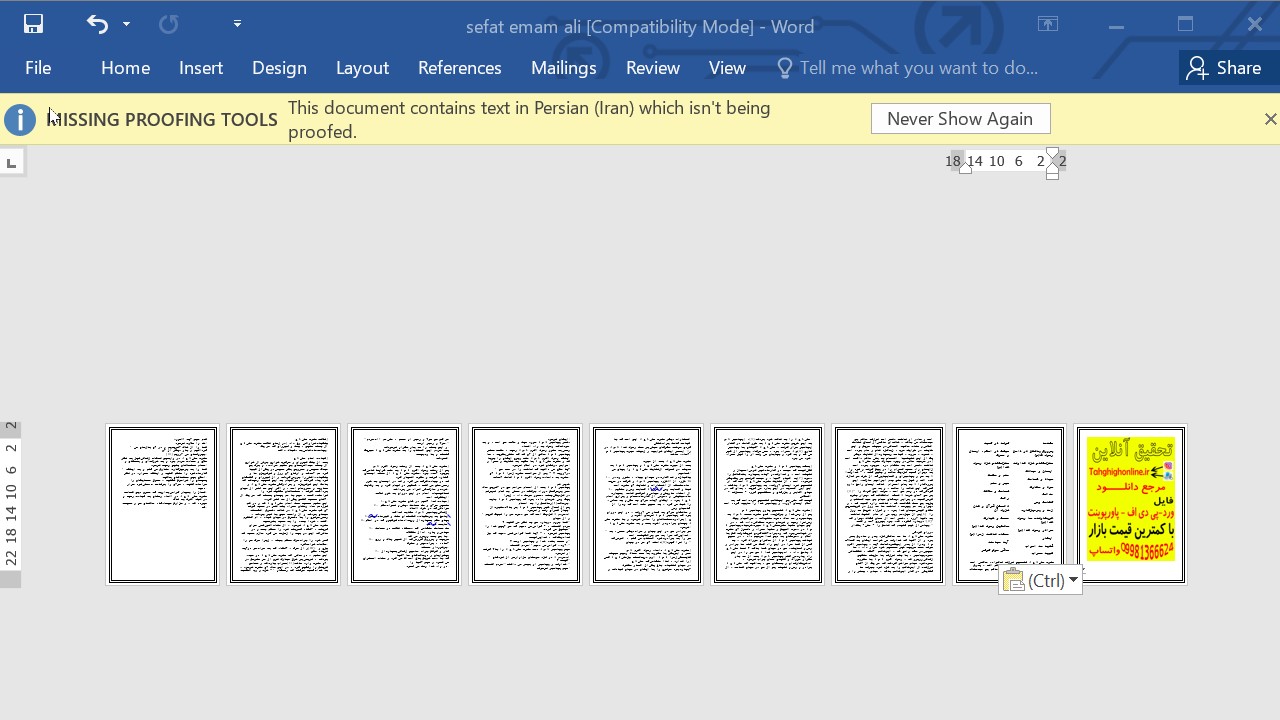The height and width of the screenshot is (720, 1280).
Task: Click the Paste Options clipboard icon
Action: (1014, 581)
